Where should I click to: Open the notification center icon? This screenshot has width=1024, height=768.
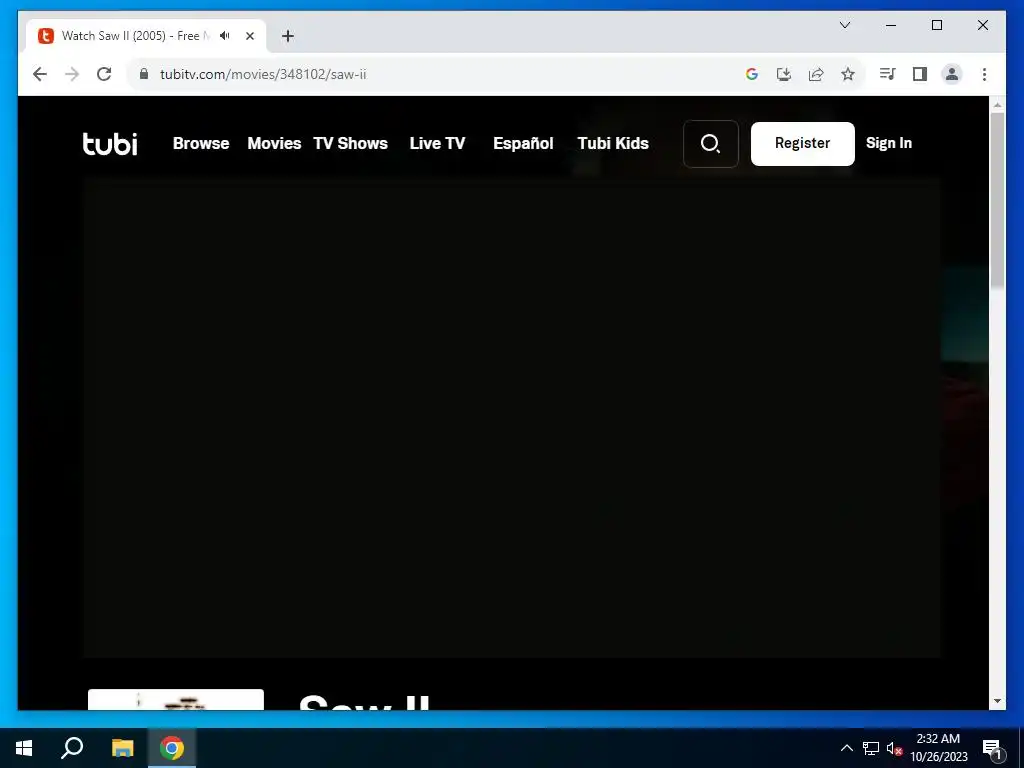coord(992,749)
